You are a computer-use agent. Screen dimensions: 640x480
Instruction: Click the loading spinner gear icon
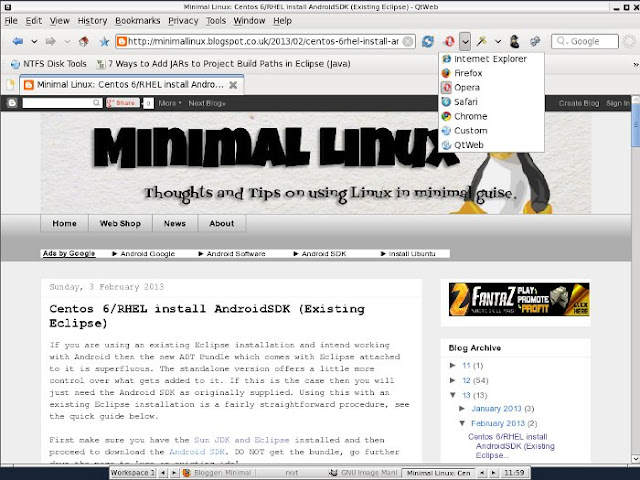coord(630,41)
